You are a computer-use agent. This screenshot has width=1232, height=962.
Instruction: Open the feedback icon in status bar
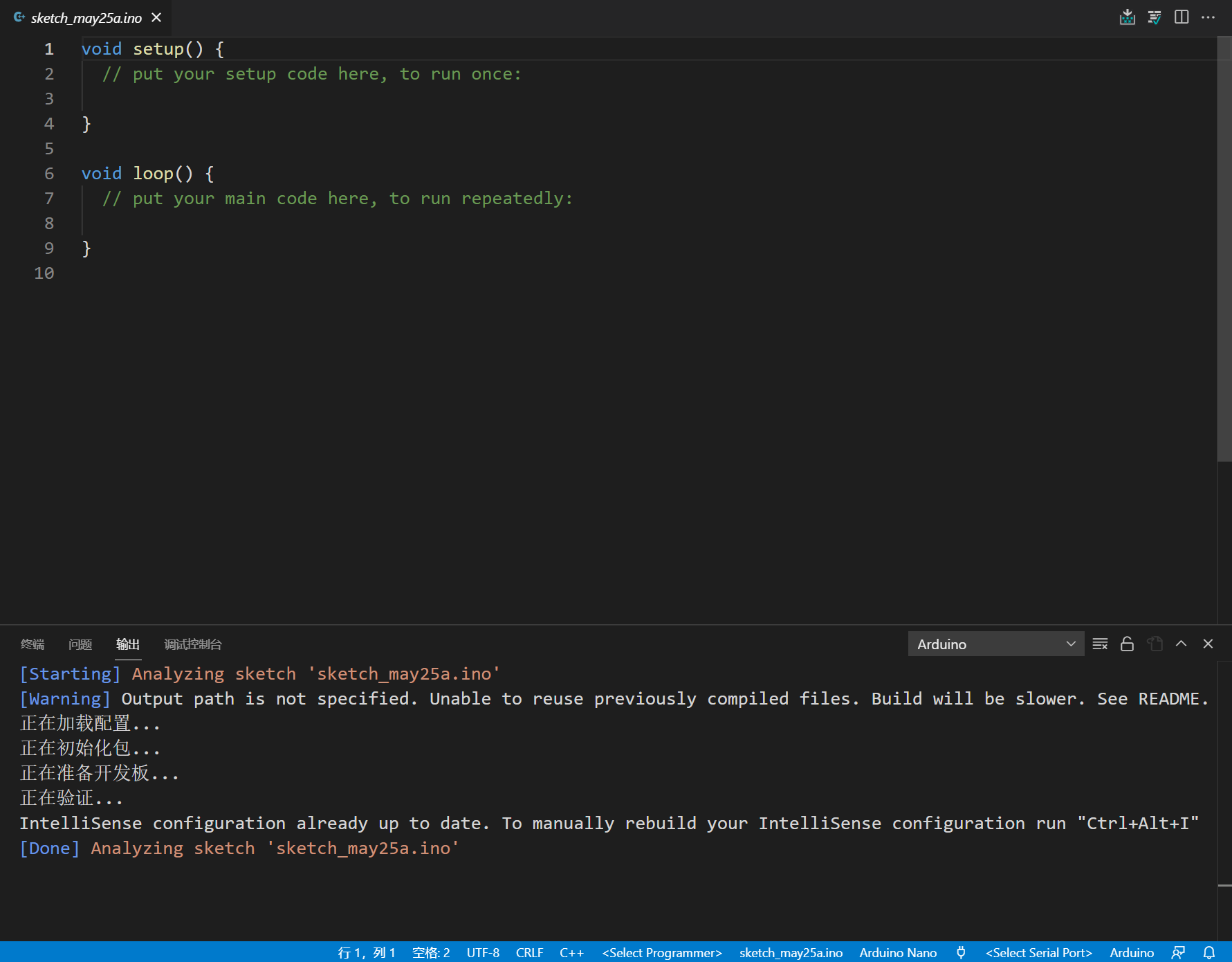(x=1178, y=953)
